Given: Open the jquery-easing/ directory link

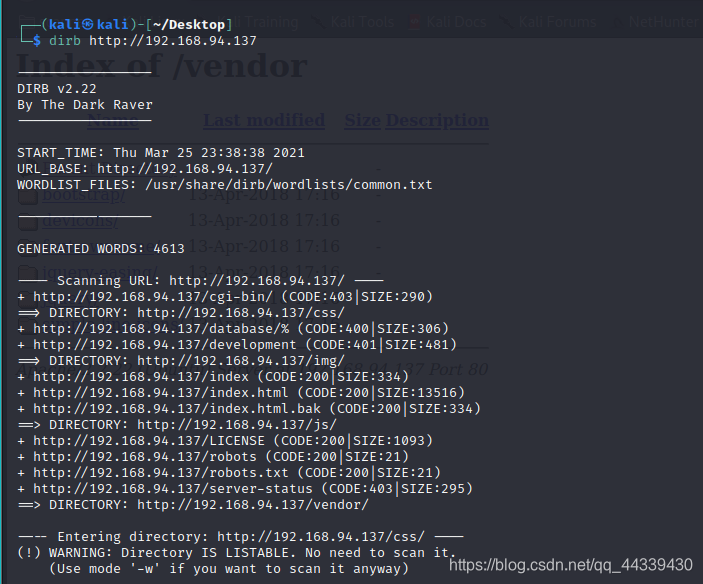Looking at the screenshot, I should [100, 272].
